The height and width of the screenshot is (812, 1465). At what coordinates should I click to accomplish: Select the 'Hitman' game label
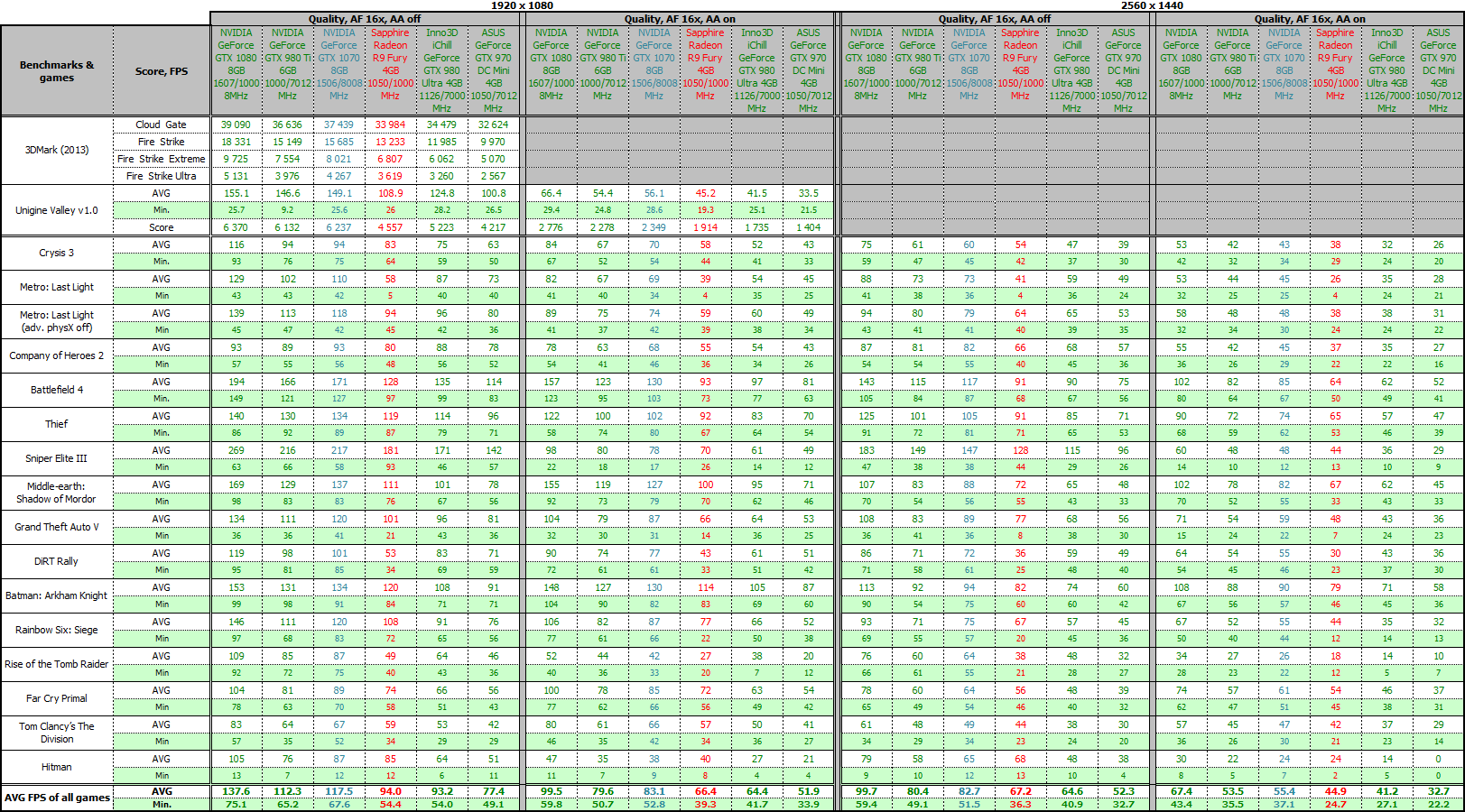[x=57, y=767]
